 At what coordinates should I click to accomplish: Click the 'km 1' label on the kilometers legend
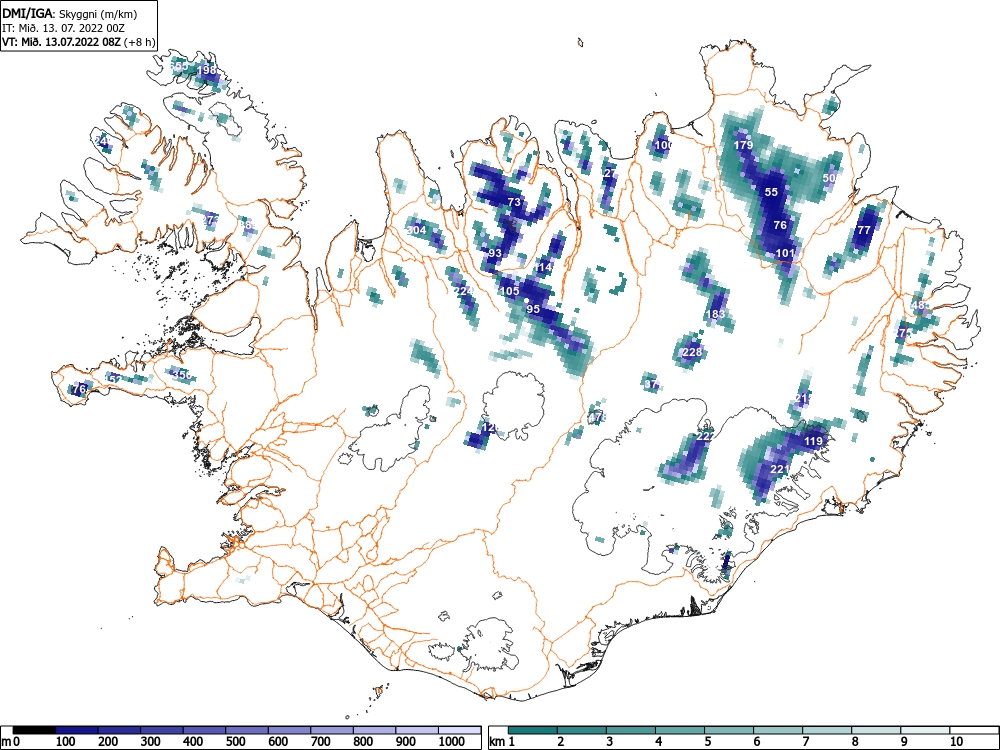tap(503, 742)
